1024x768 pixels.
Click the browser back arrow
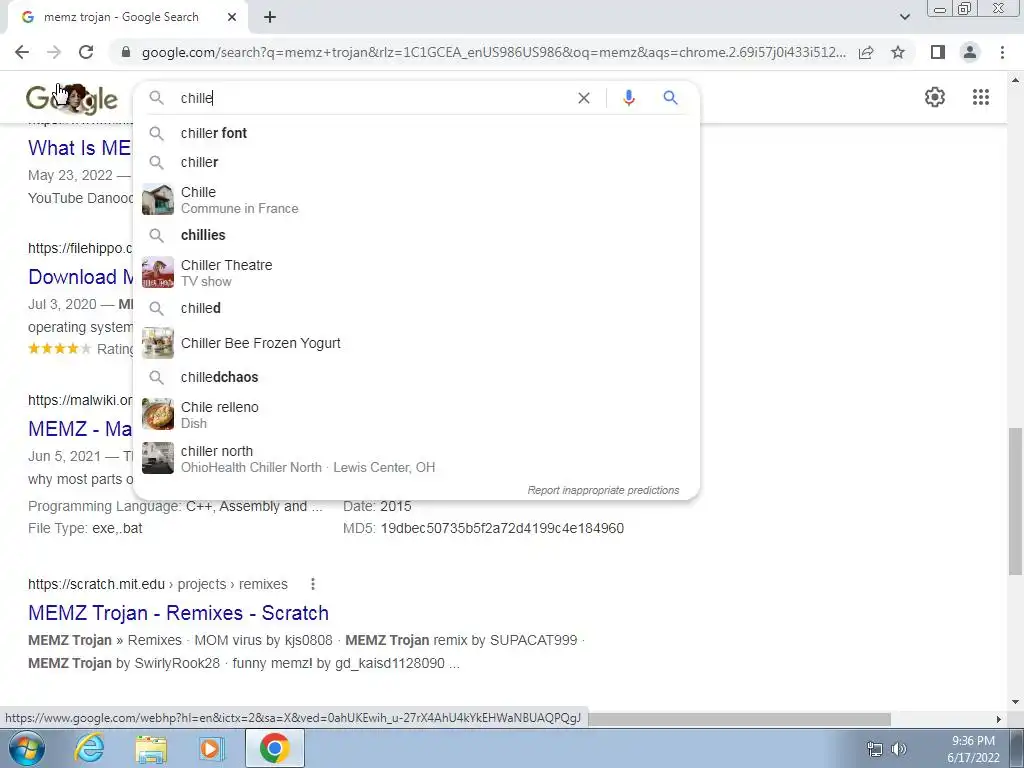pyautogui.click(x=22, y=52)
